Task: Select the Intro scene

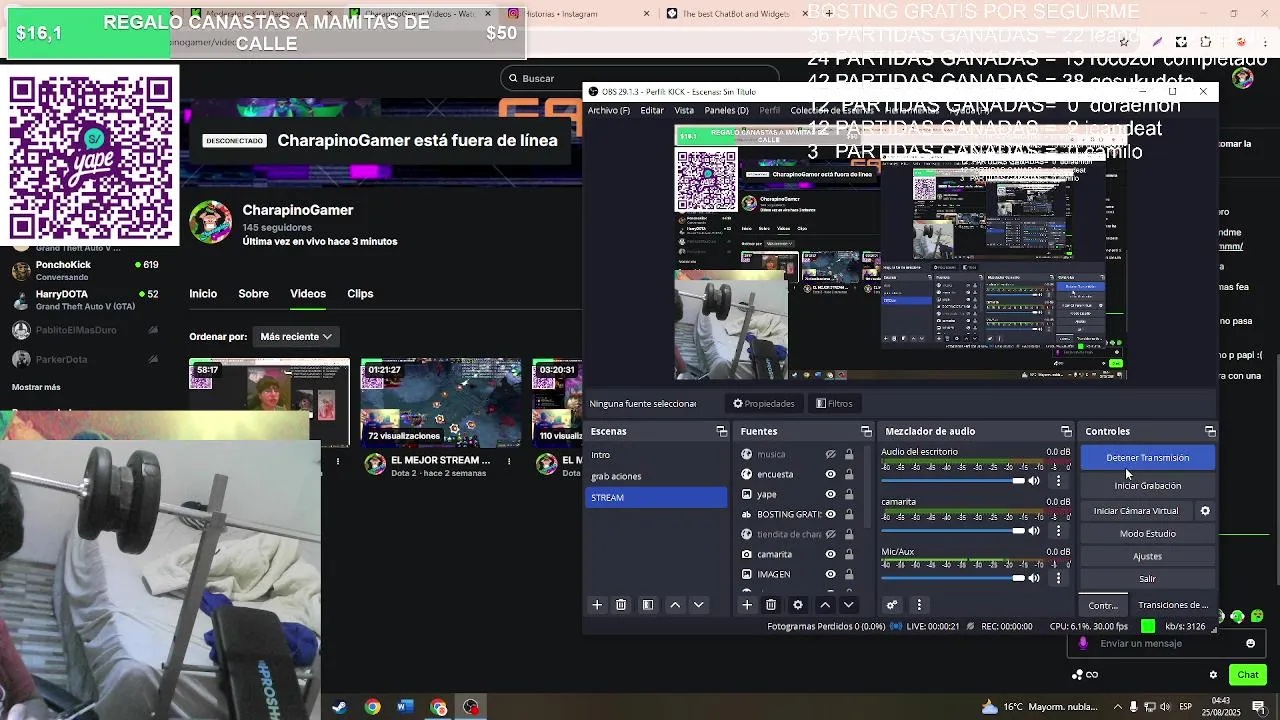Action: pyautogui.click(x=657, y=455)
